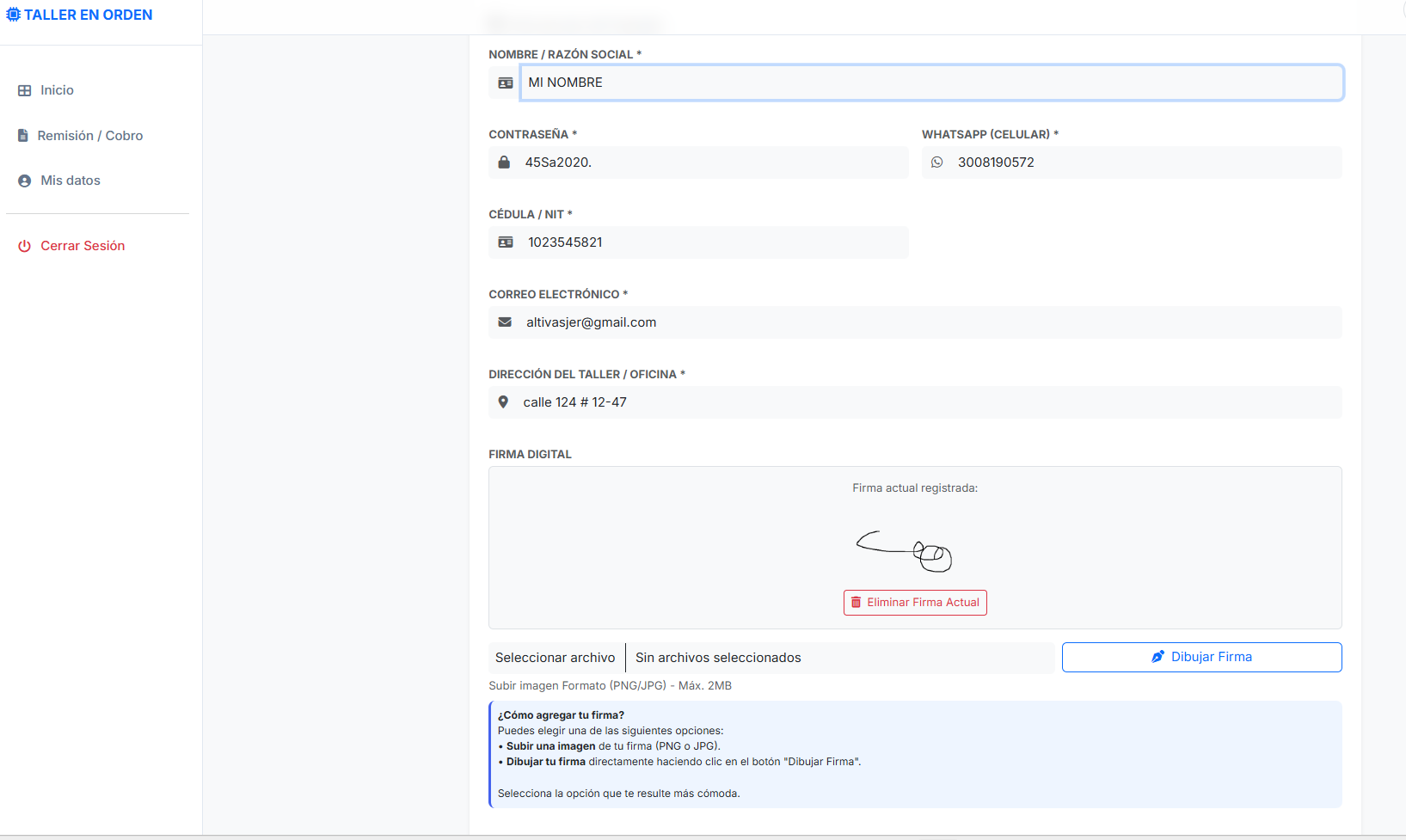Click the pen icon on Dibujar Firma

(1157, 657)
